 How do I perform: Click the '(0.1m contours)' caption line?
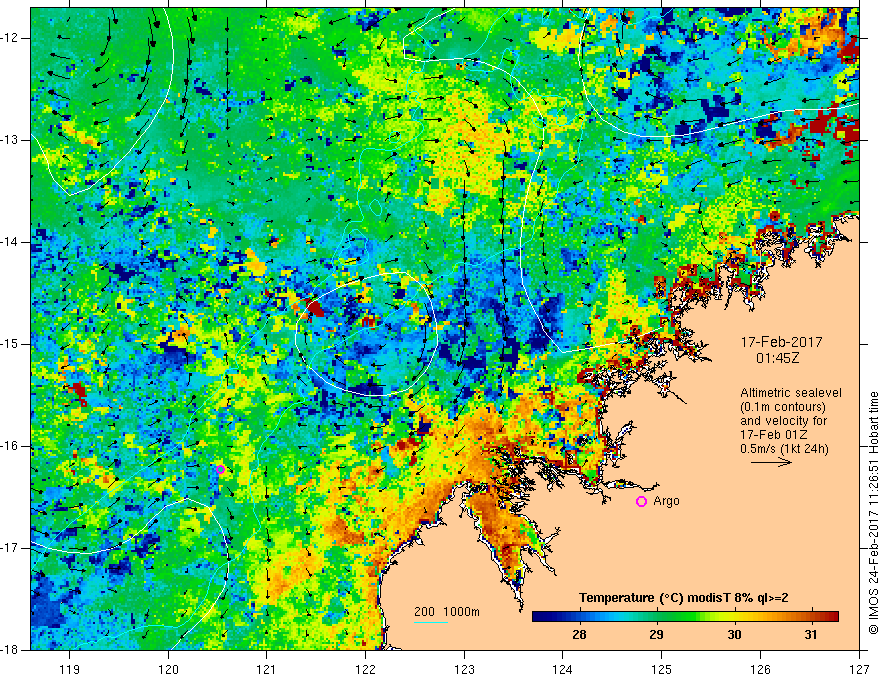(x=782, y=407)
